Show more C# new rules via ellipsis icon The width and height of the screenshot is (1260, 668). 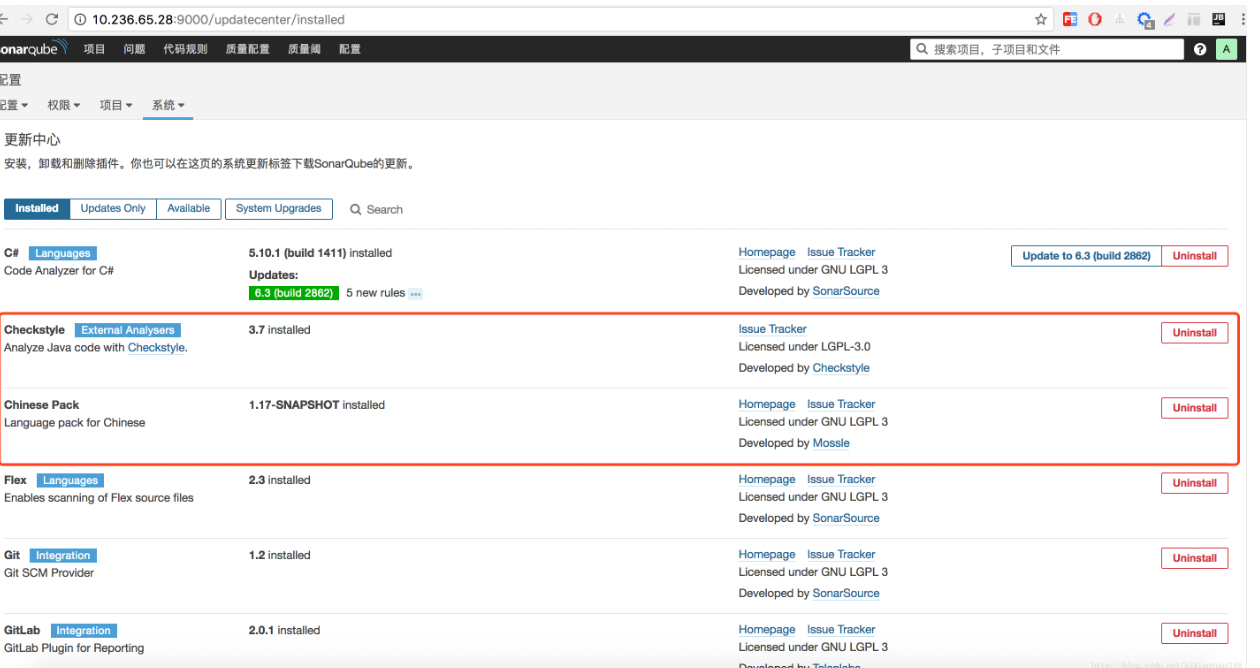415,293
